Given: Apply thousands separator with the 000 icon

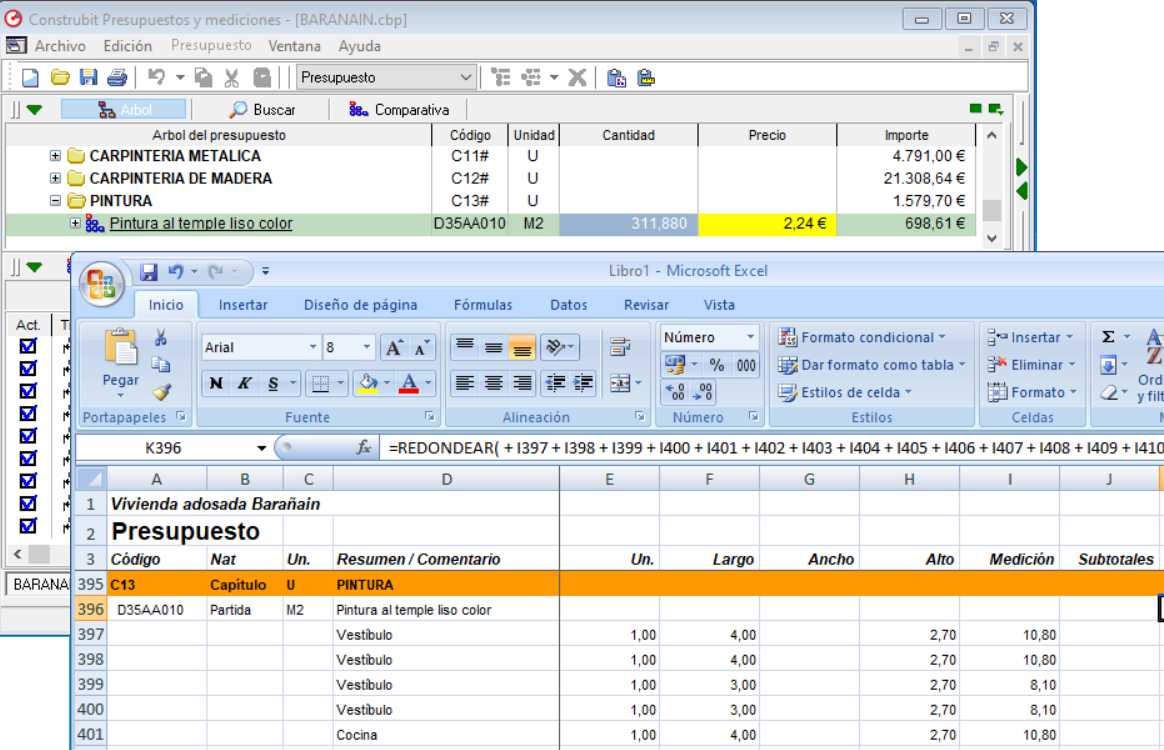Looking at the screenshot, I should (x=746, y=365).
